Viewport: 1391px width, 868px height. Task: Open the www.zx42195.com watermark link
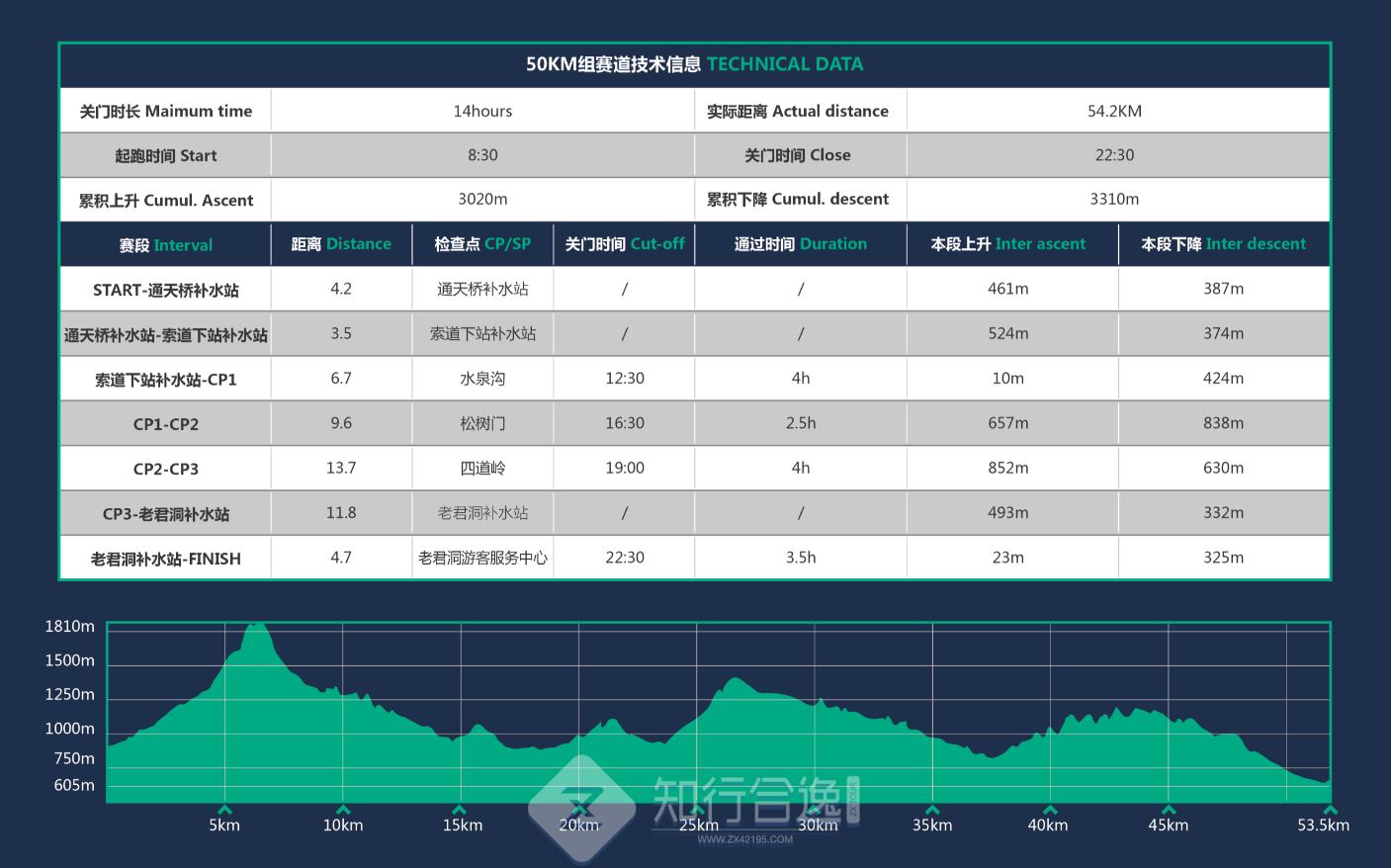click(x=744, y=840)
